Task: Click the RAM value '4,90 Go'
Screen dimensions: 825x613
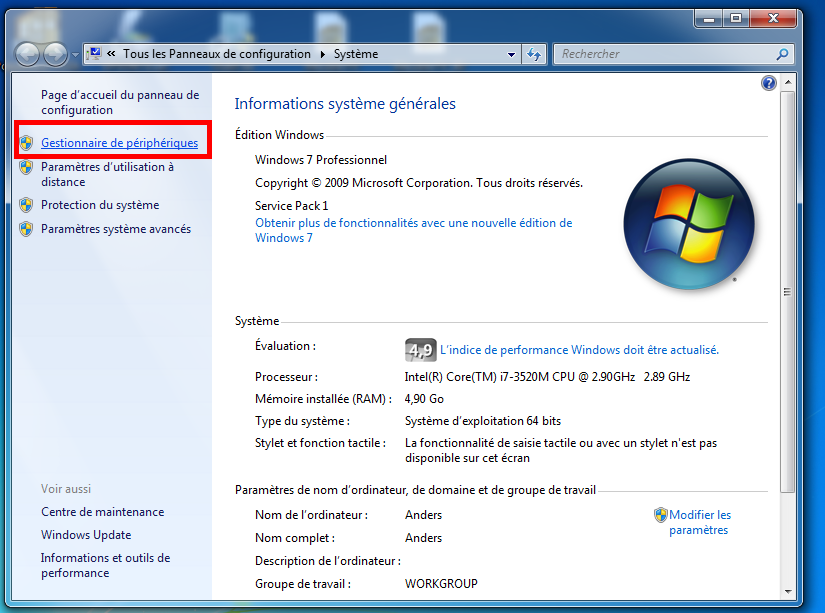Action: [424, 399]
